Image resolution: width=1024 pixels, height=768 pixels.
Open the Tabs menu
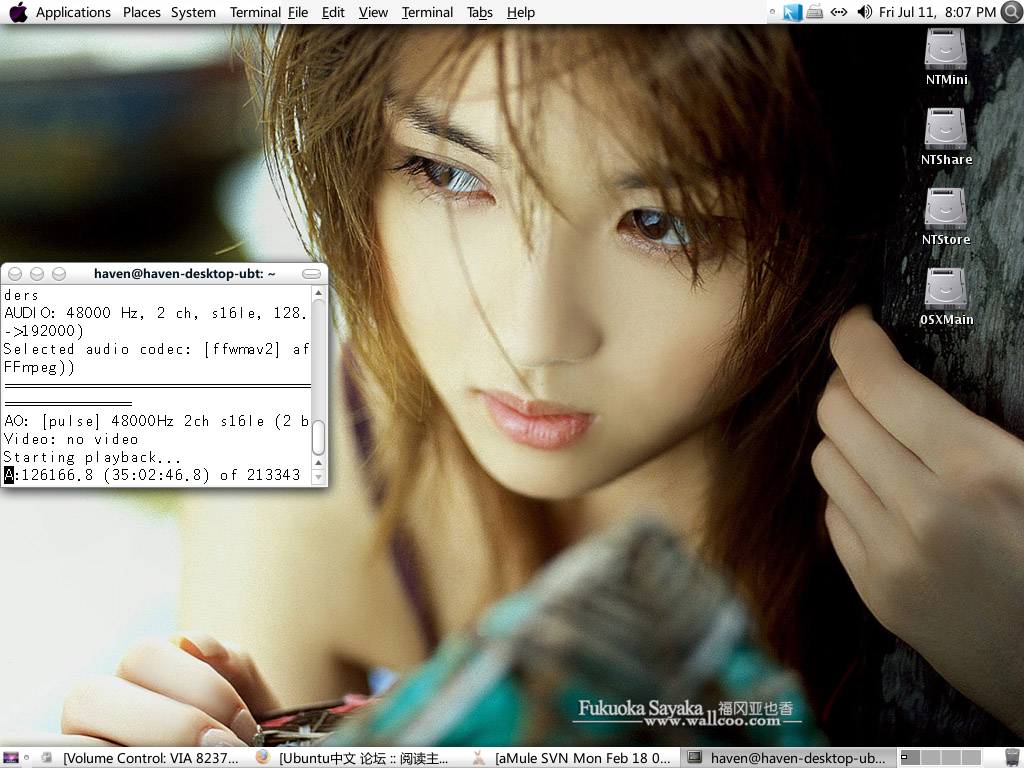(480, 12)
